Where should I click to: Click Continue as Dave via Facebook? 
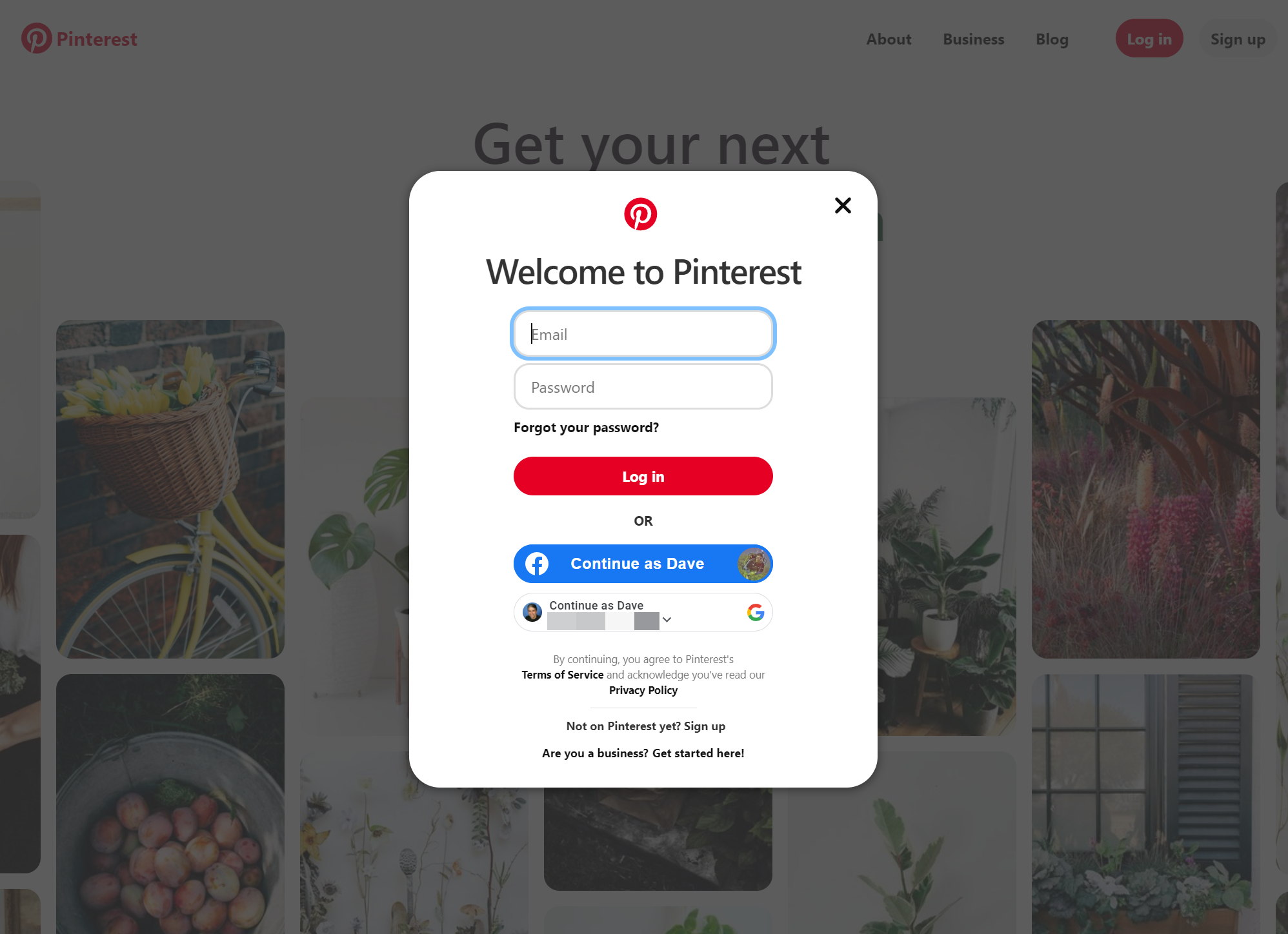(x=643, y=563)
